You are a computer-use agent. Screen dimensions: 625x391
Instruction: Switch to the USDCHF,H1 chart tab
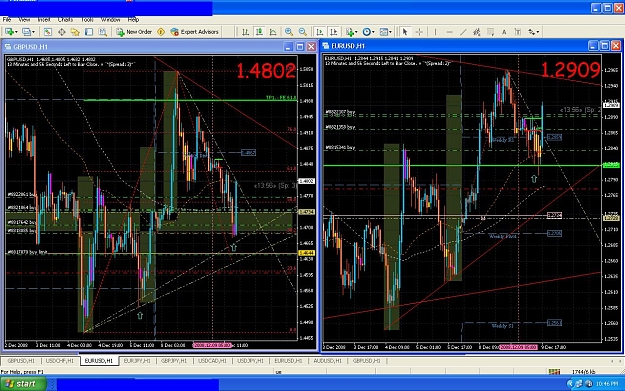[59, 361]
